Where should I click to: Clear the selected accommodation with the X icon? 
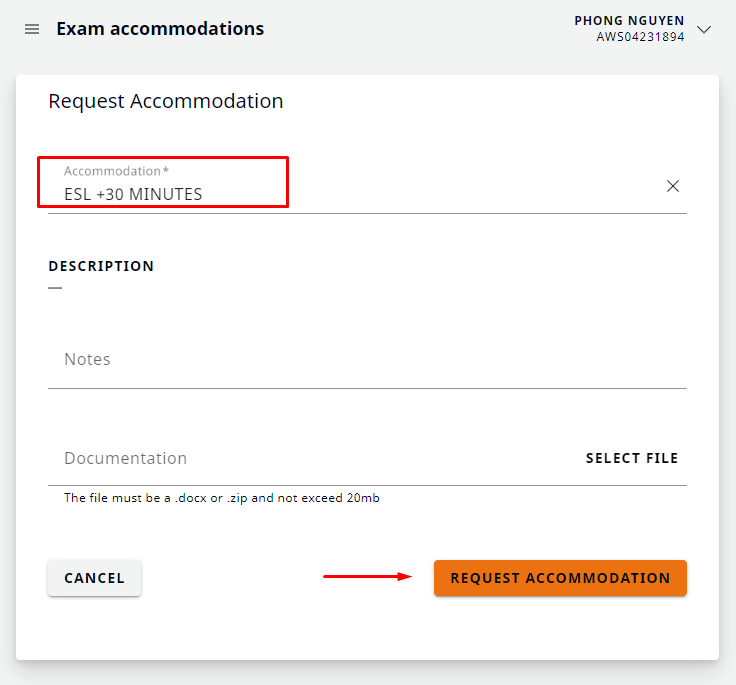click(673, 186)
